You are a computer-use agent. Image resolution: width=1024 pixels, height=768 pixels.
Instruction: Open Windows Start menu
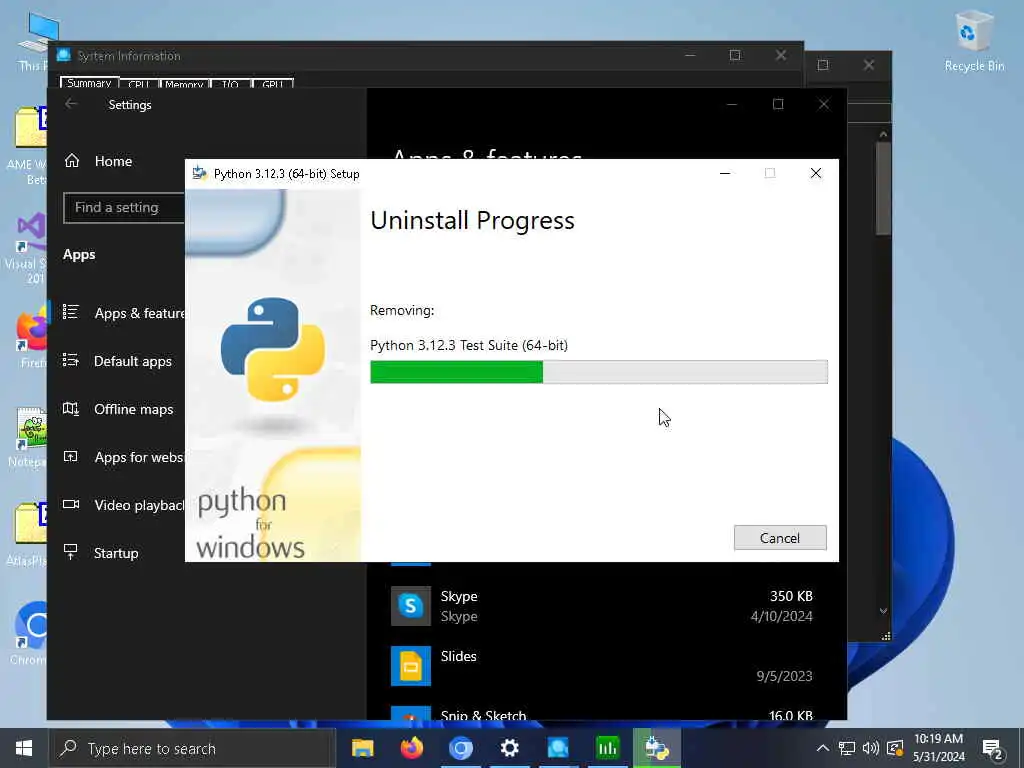tap(24, 748)
